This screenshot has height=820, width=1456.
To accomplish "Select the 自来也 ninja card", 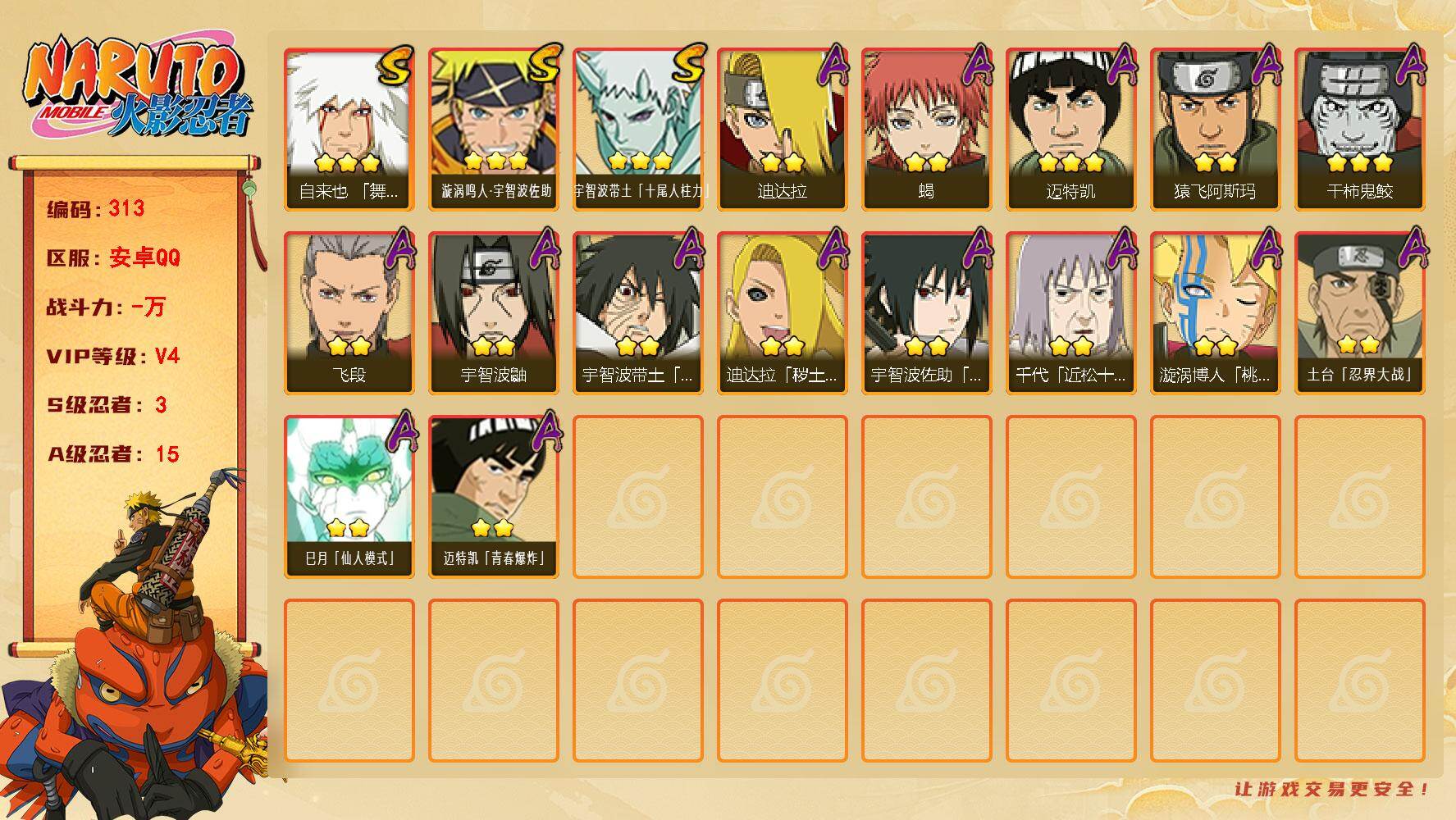I will (x=349, y=130).
